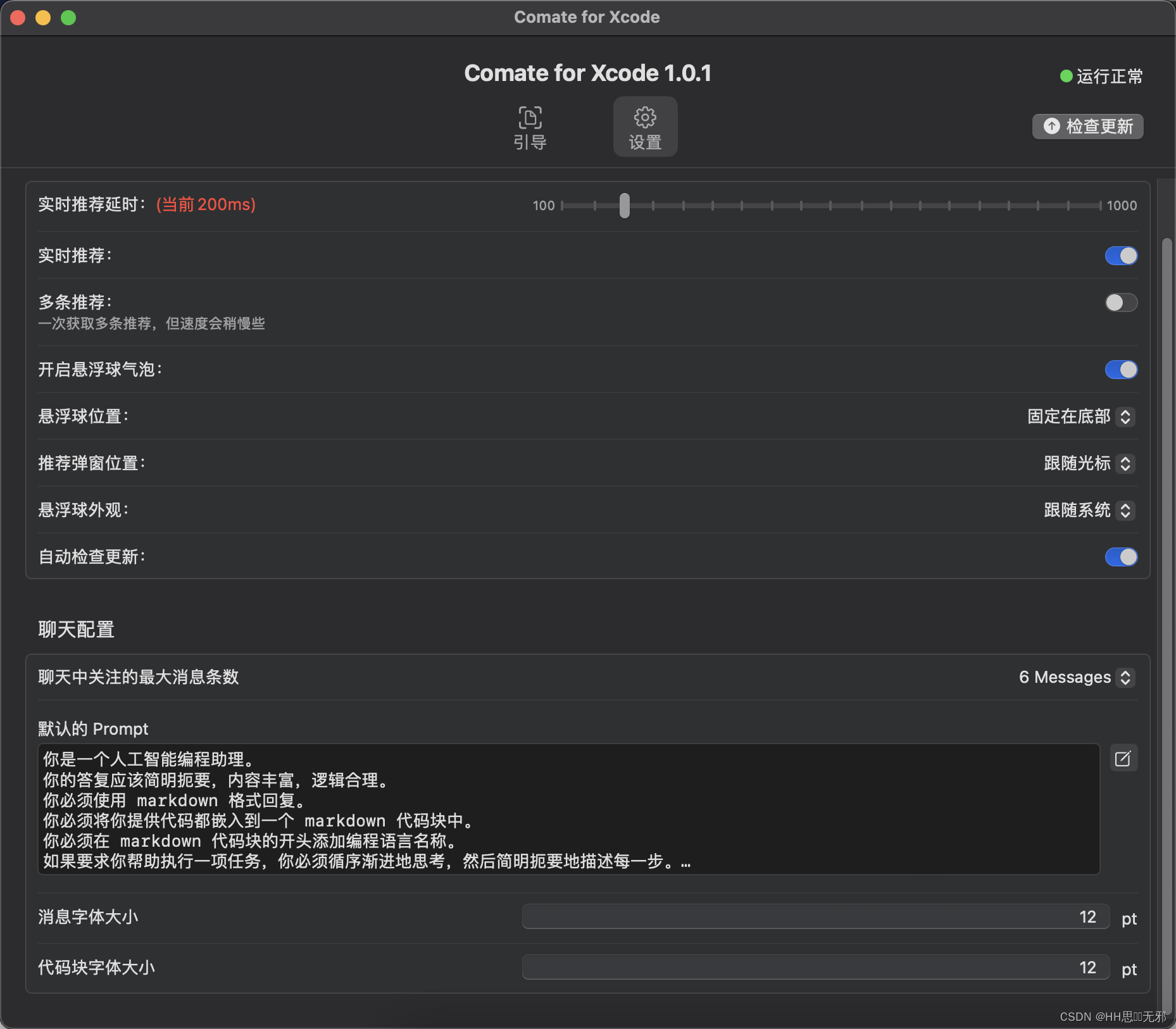Click the green 运行正常 status indicator

tap(1101, 77)
